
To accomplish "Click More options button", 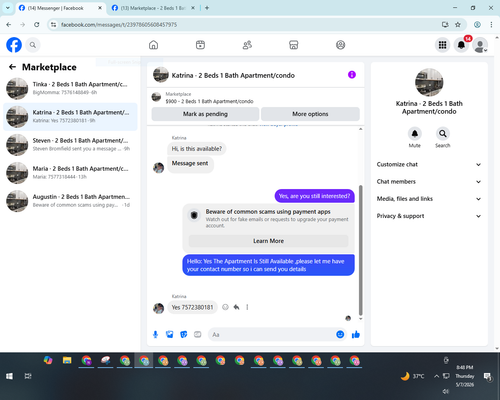I will pos(310,114).
